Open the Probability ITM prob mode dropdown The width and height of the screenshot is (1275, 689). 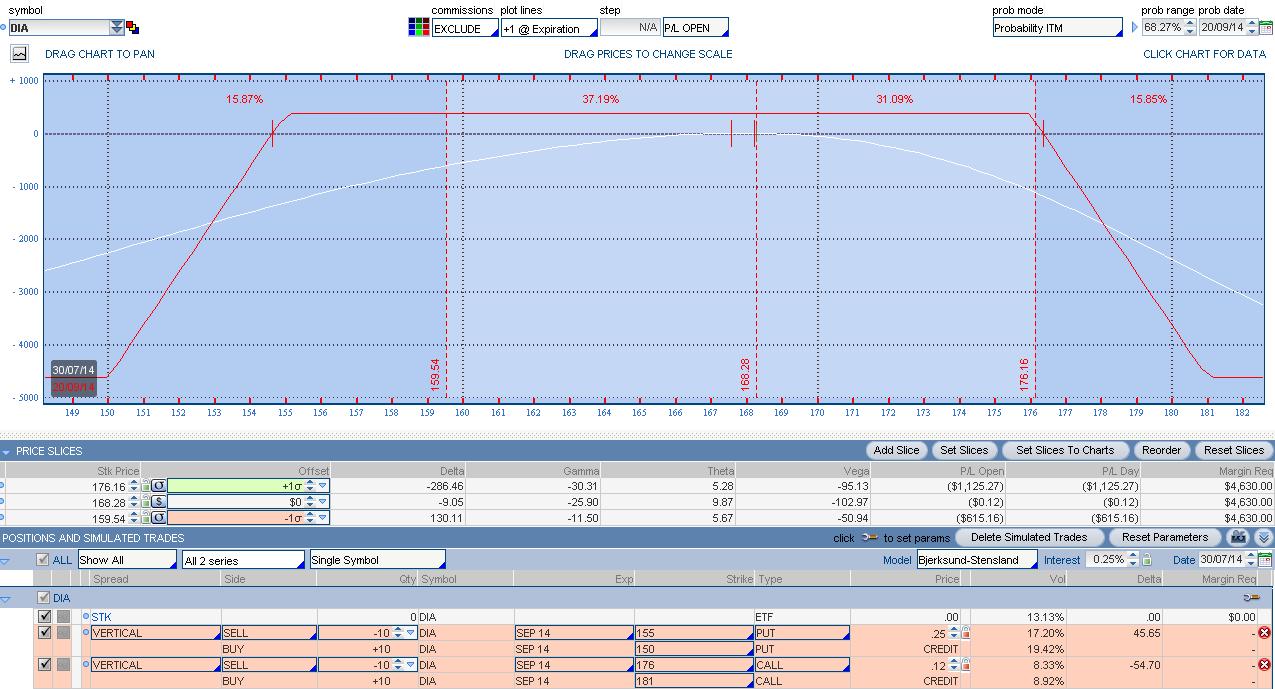(1057, 28)
